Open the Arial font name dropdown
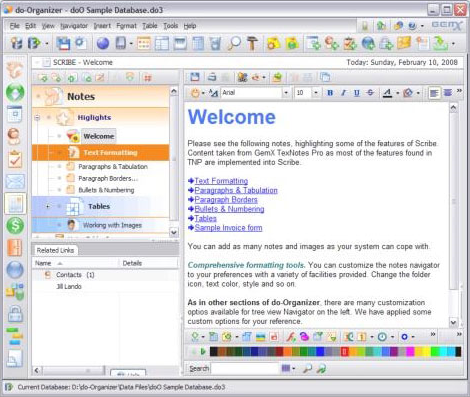The width and height of the screenshot is (470, 397). pyautogui.click(x=286, y=93)
